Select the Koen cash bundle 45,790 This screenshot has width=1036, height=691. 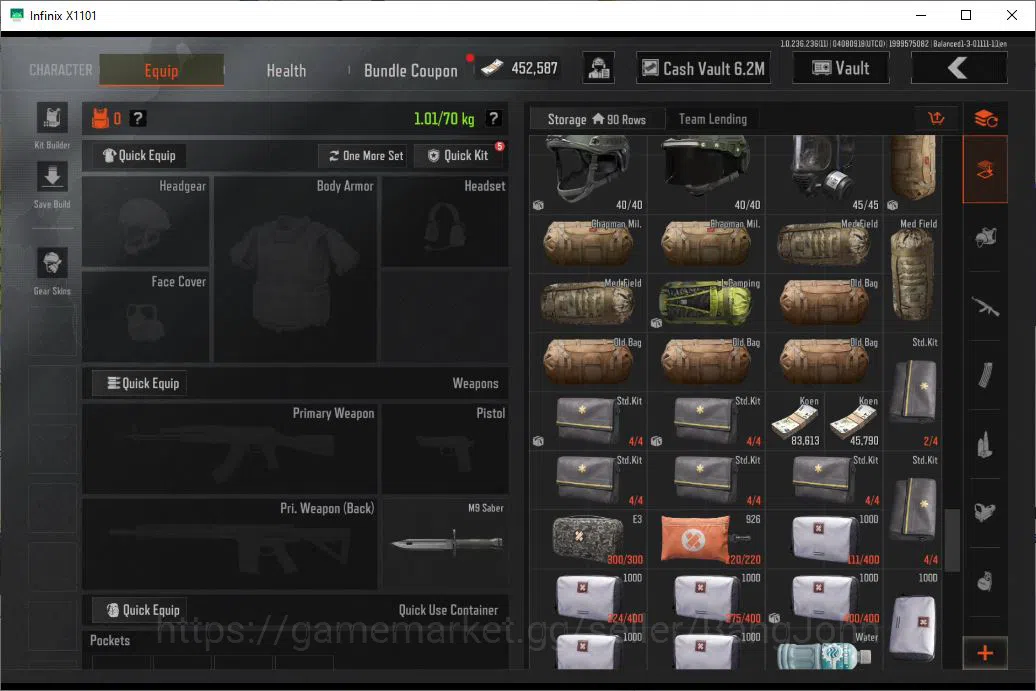point(854,421)
